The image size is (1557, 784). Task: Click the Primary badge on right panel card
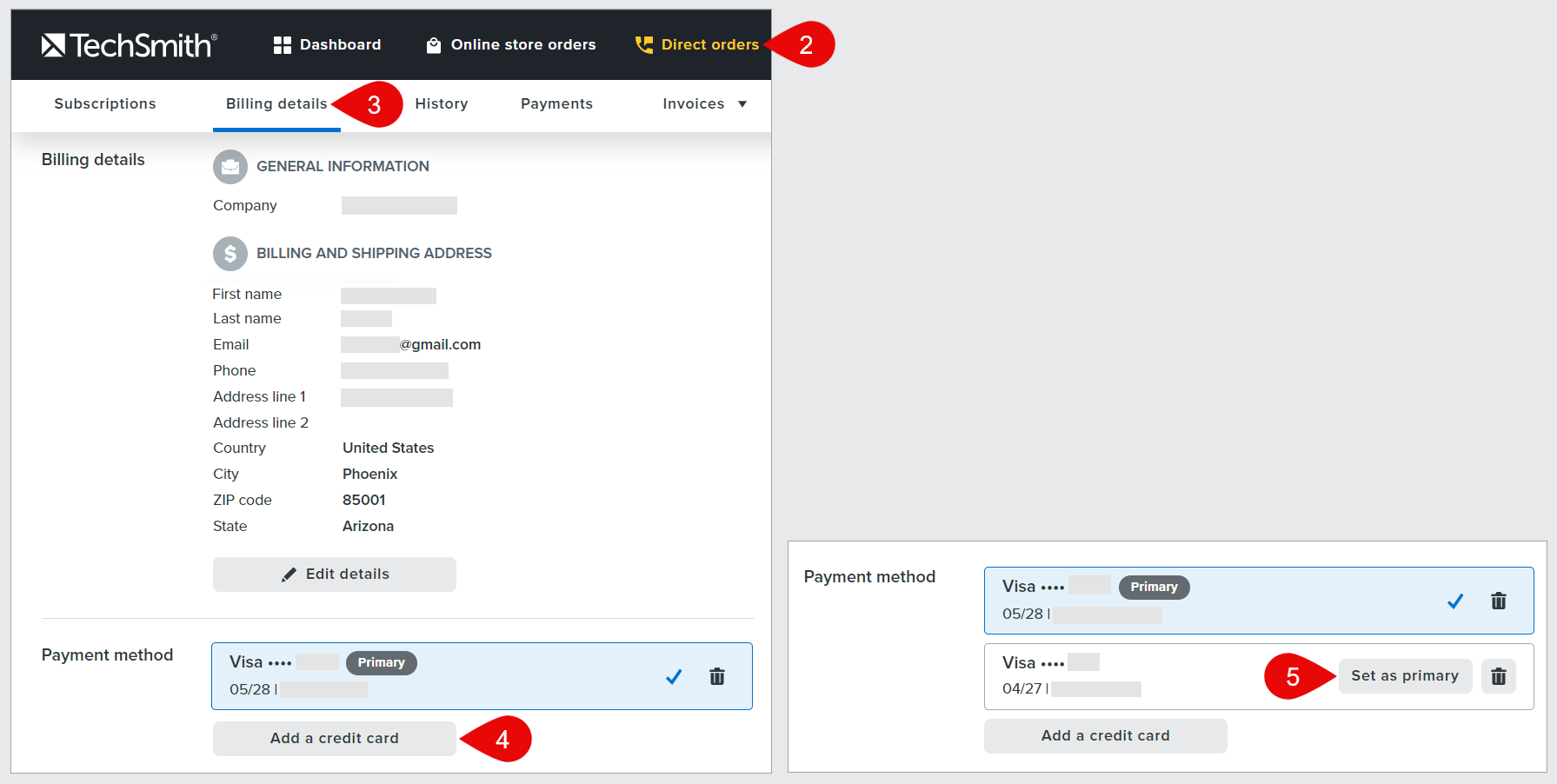[1154, 588]
